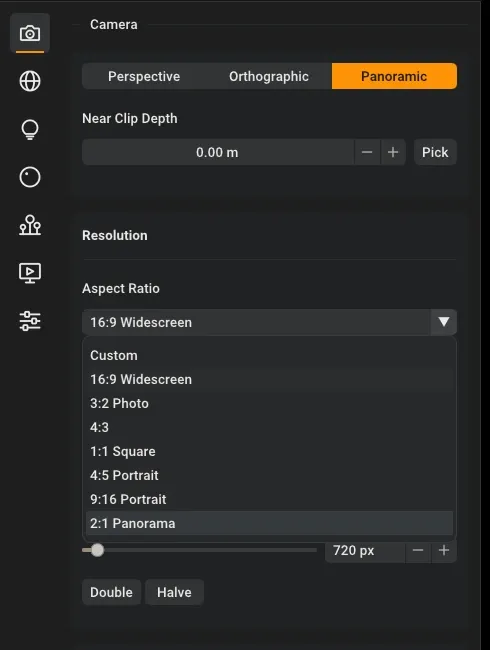Open the trees Scatter sidebar icon

30,225
